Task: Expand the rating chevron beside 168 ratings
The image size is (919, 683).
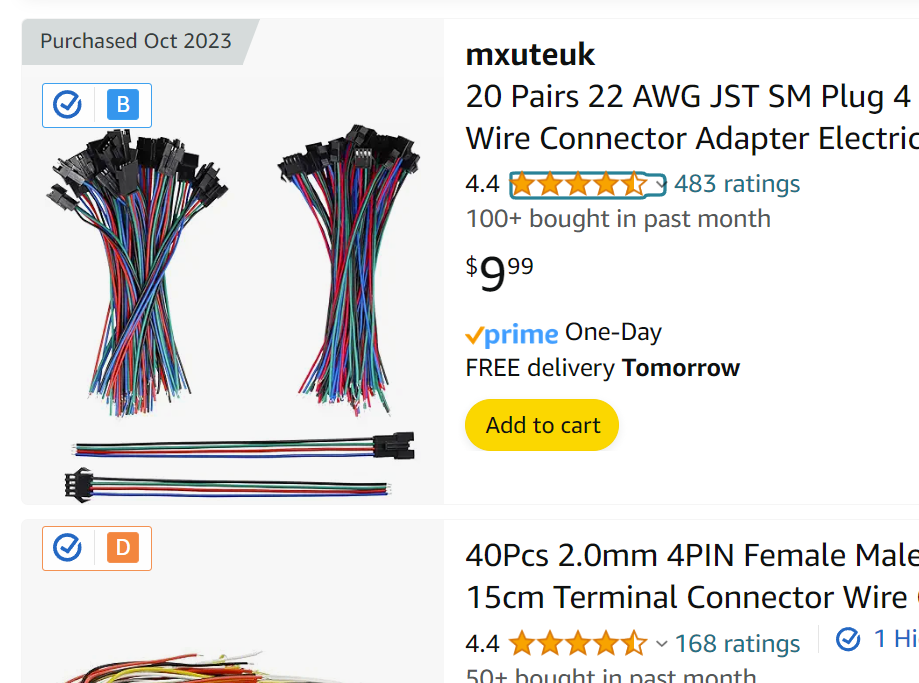Action: click(661, 643)
